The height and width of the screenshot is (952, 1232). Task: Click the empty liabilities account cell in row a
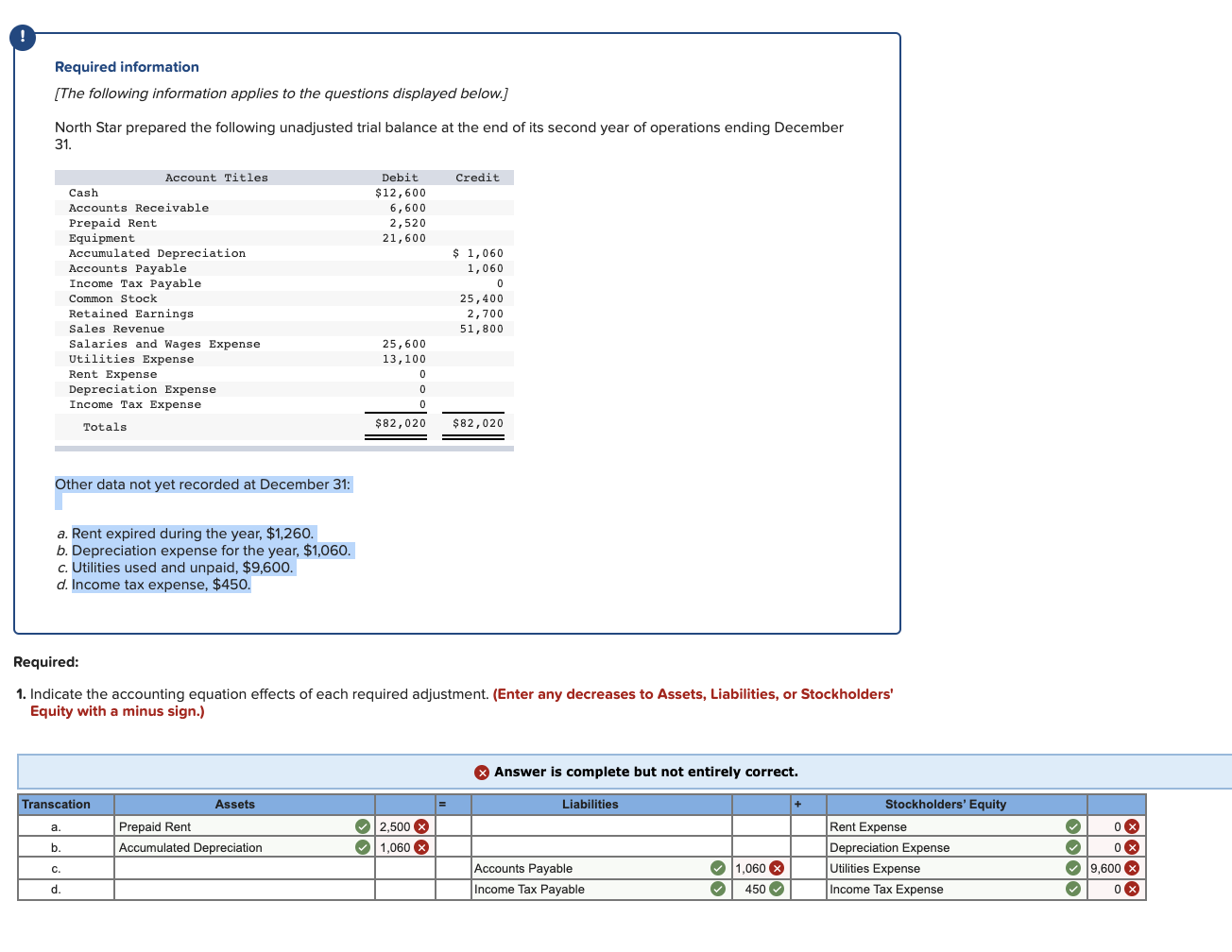tap(602, 826)
